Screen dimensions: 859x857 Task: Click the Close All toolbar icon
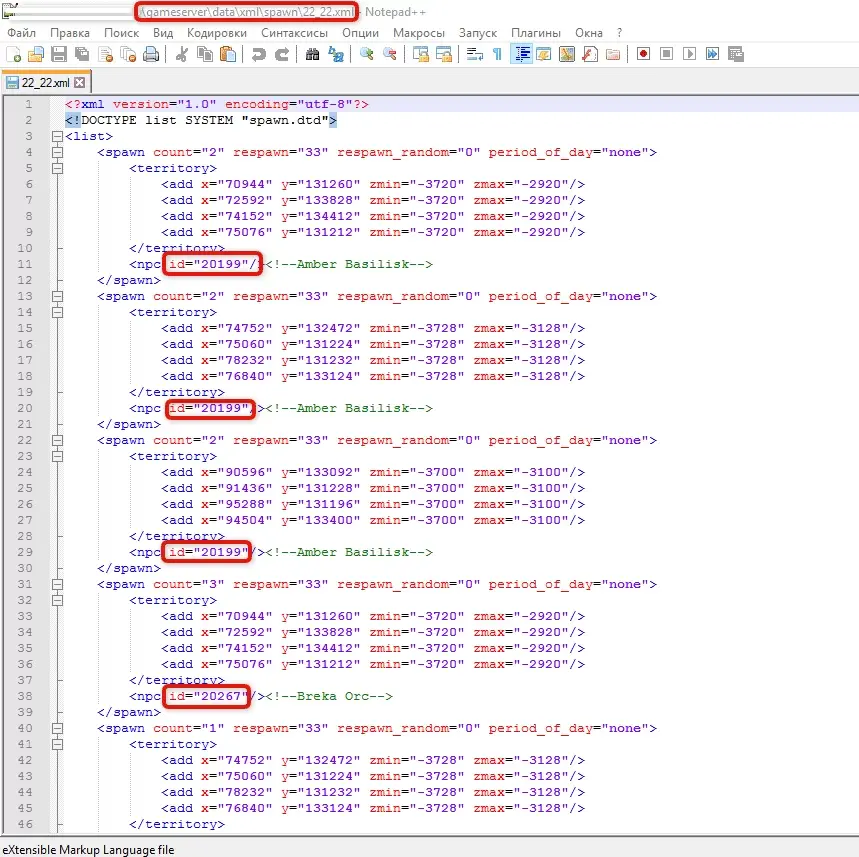point(128,54)
